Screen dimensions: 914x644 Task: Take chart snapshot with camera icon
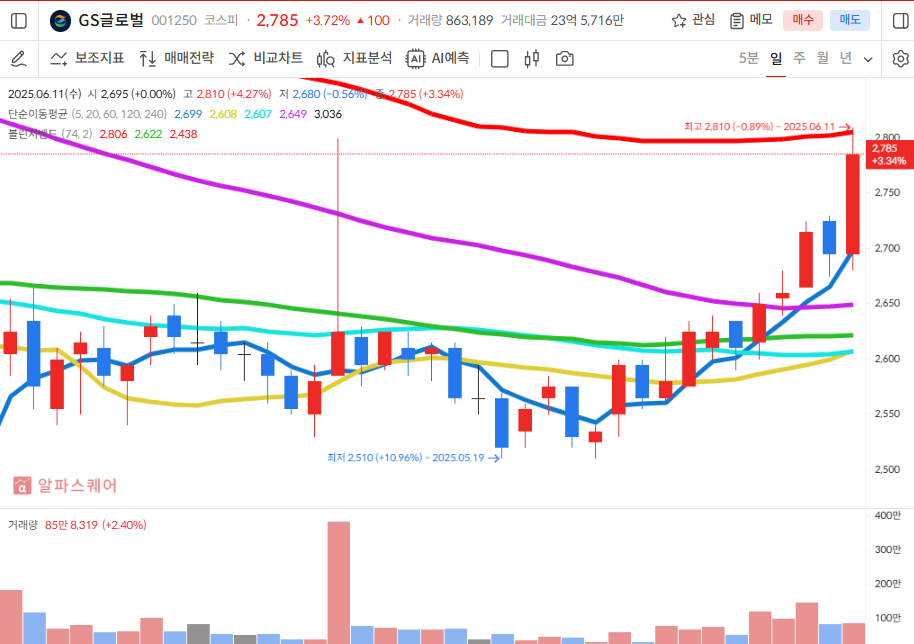tap(564, 58)
